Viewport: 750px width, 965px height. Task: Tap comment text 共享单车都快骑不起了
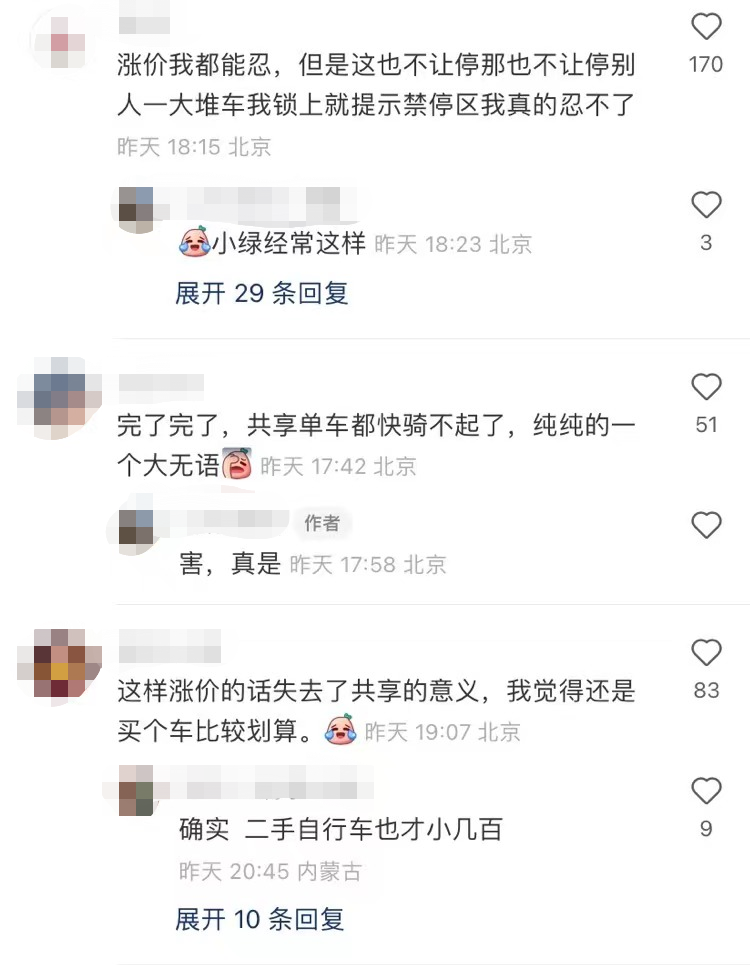pyautogui.click(x=375, y=425)
